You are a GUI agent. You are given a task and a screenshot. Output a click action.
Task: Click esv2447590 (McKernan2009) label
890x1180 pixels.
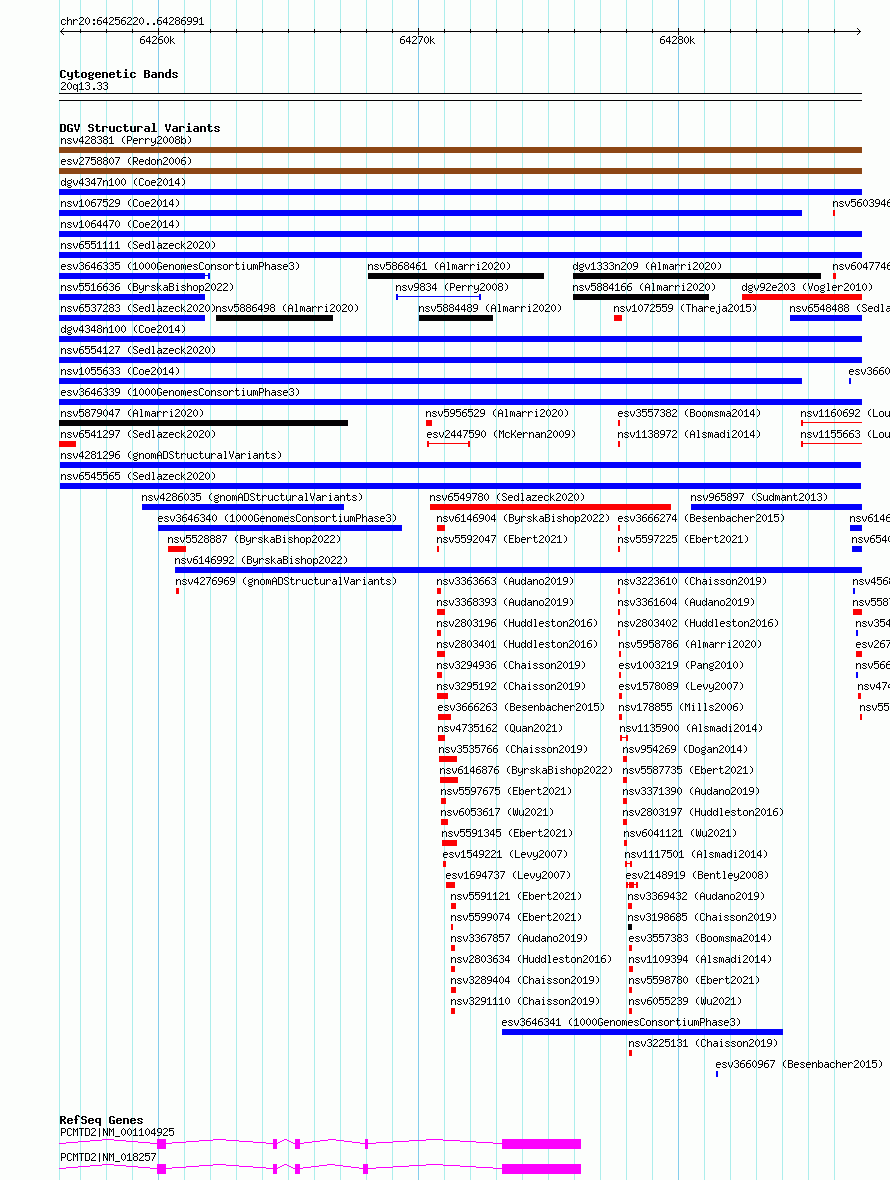pyautogui.click(x=501, y=435)
